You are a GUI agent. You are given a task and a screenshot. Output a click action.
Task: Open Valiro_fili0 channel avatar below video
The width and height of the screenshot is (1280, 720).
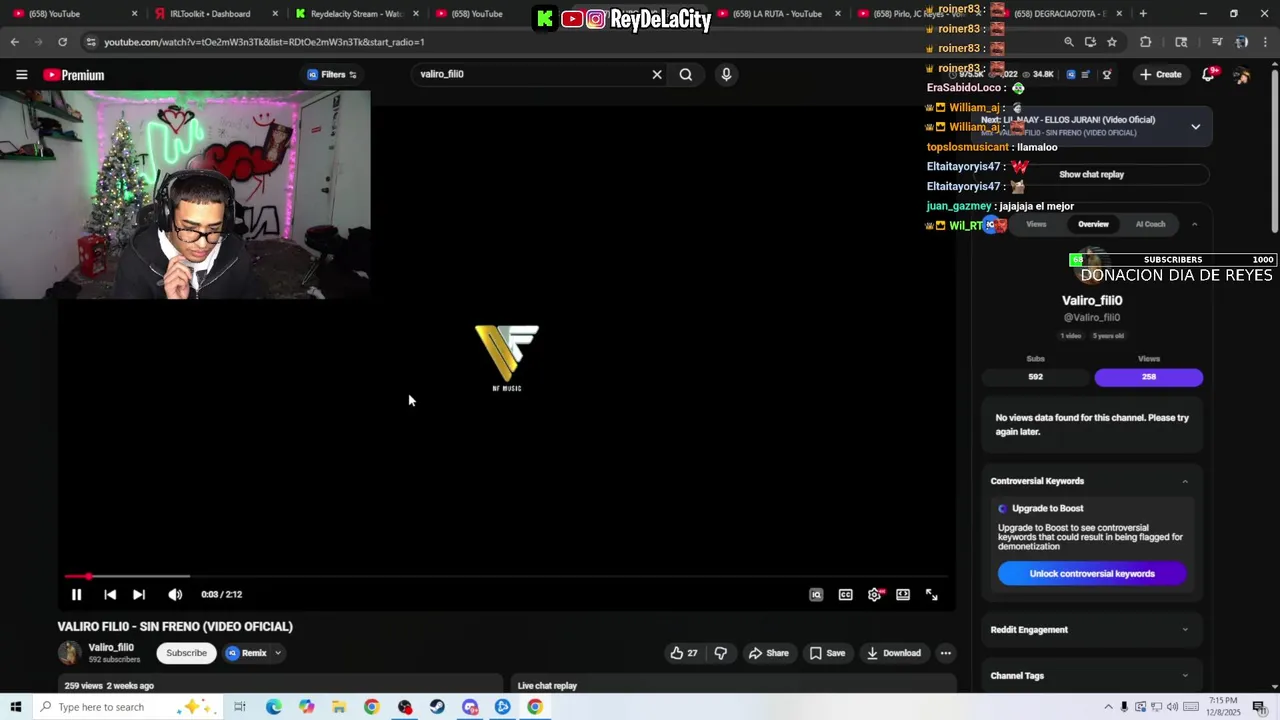(x=69, y=653)
